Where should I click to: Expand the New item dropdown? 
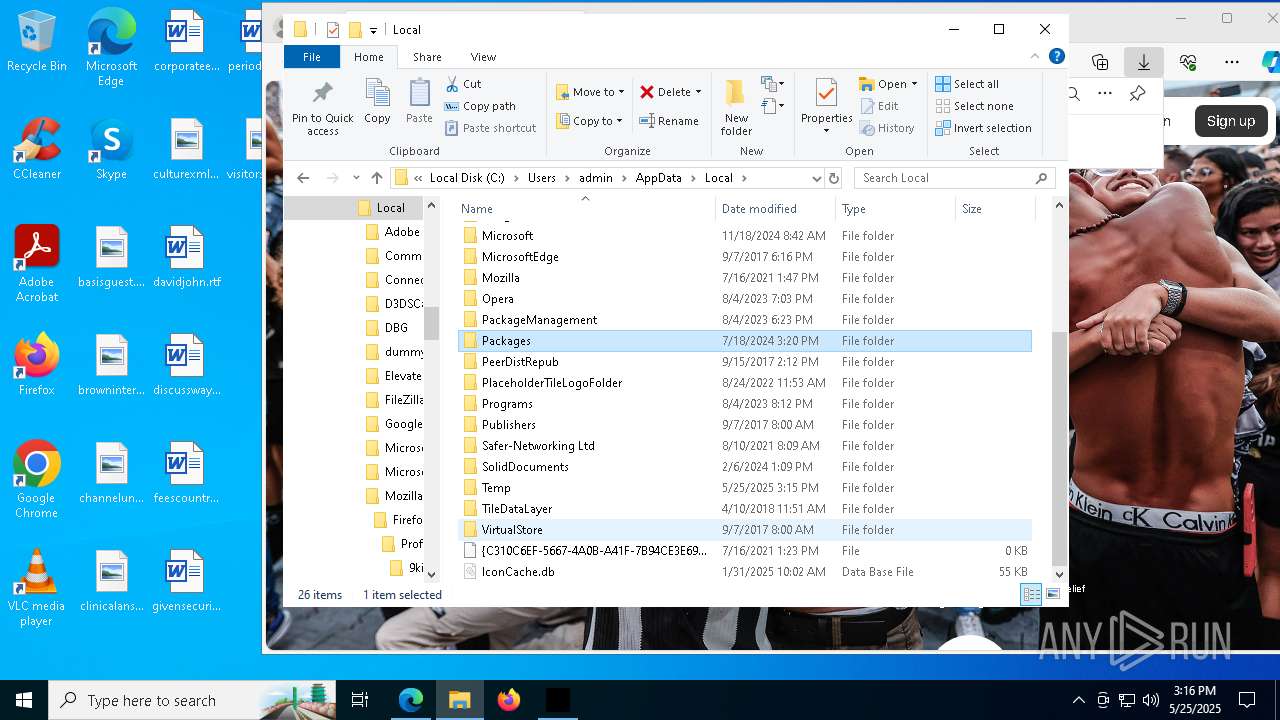(x=771, y=84)
